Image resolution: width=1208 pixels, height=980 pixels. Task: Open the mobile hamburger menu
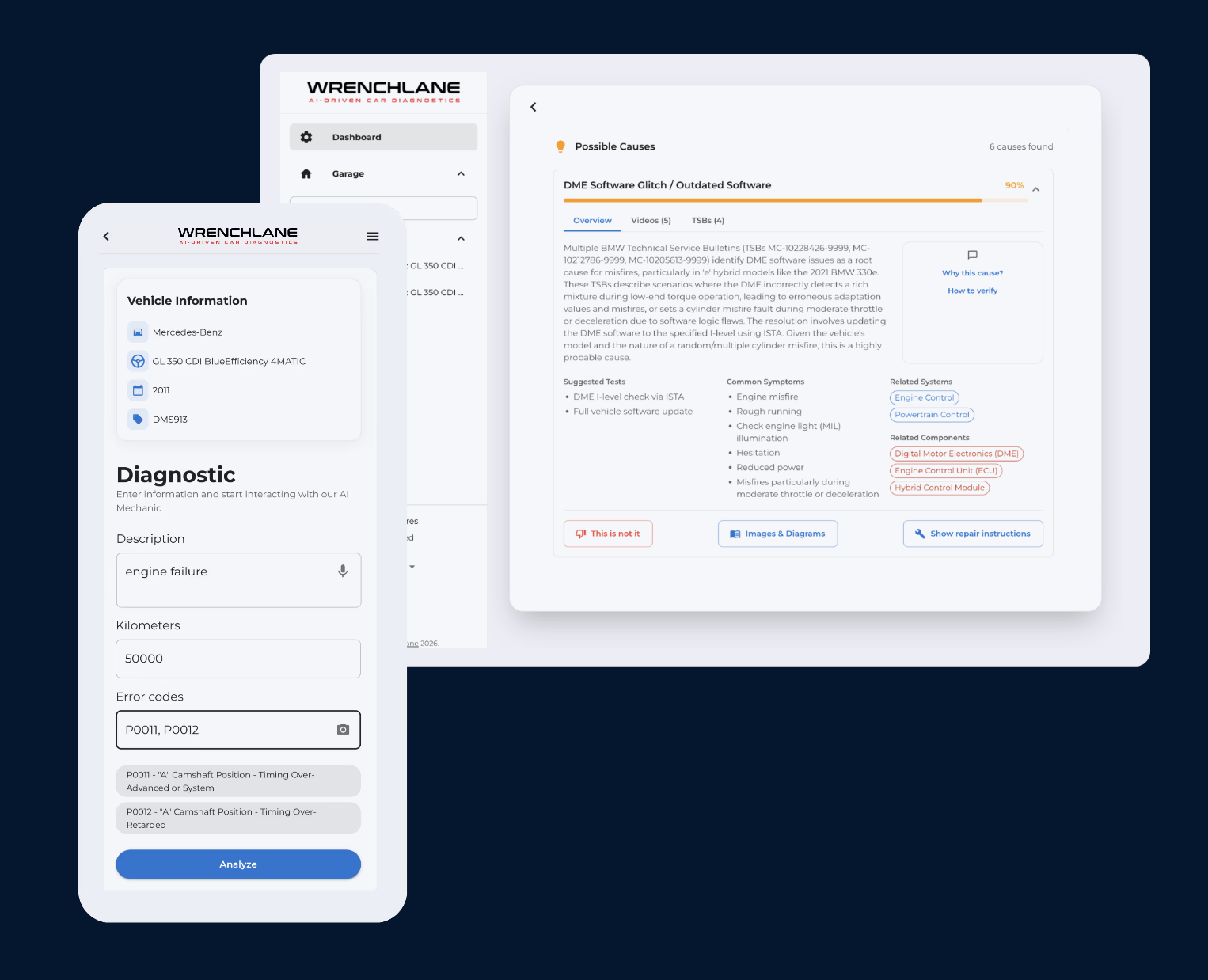point(373,236)
